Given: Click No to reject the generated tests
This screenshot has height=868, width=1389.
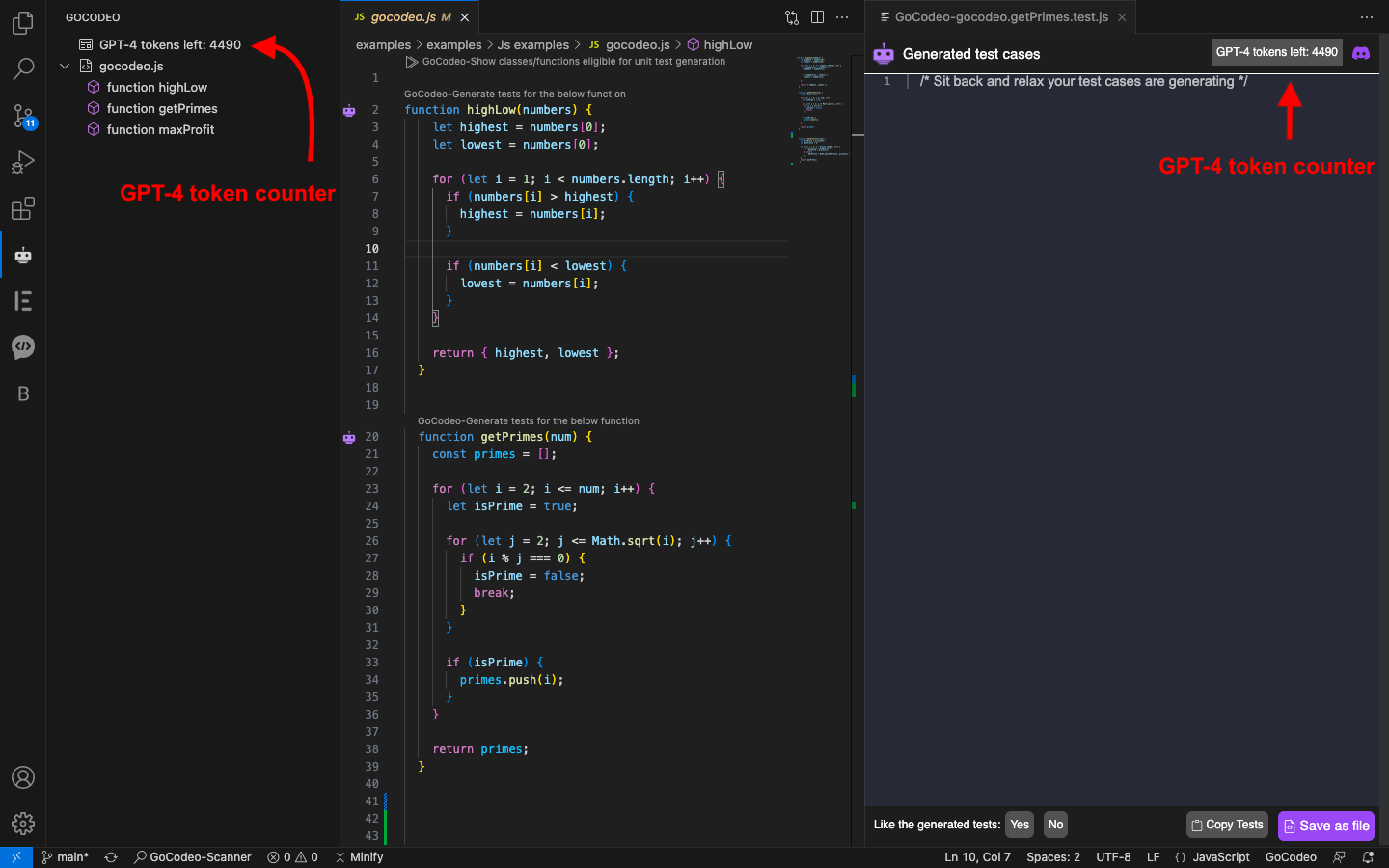Looking at the screenshot, I should coord(1055,825).
